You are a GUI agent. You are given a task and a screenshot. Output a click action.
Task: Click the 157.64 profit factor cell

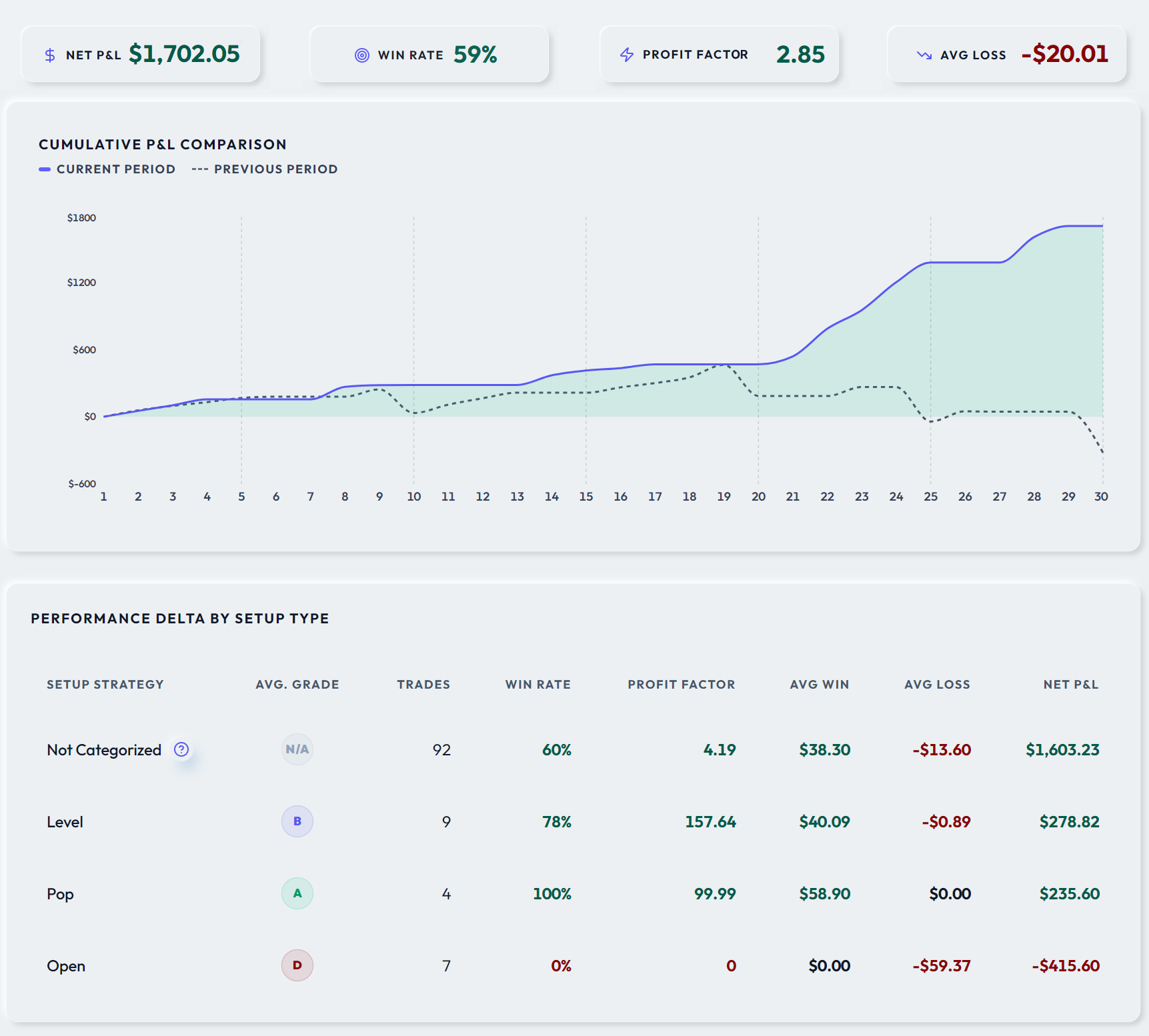pyautogui.click(x=711, y=822)
